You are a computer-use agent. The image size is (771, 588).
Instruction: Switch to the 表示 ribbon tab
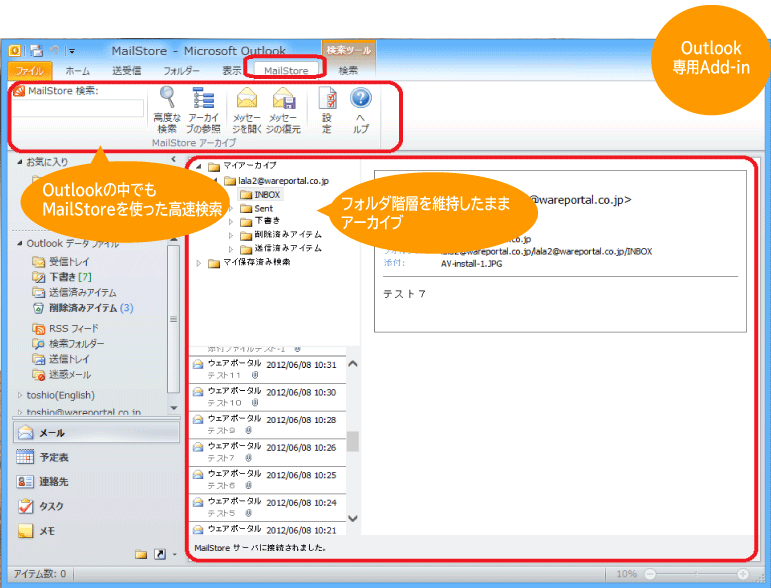pyautogui.click(x=231, y=71)
